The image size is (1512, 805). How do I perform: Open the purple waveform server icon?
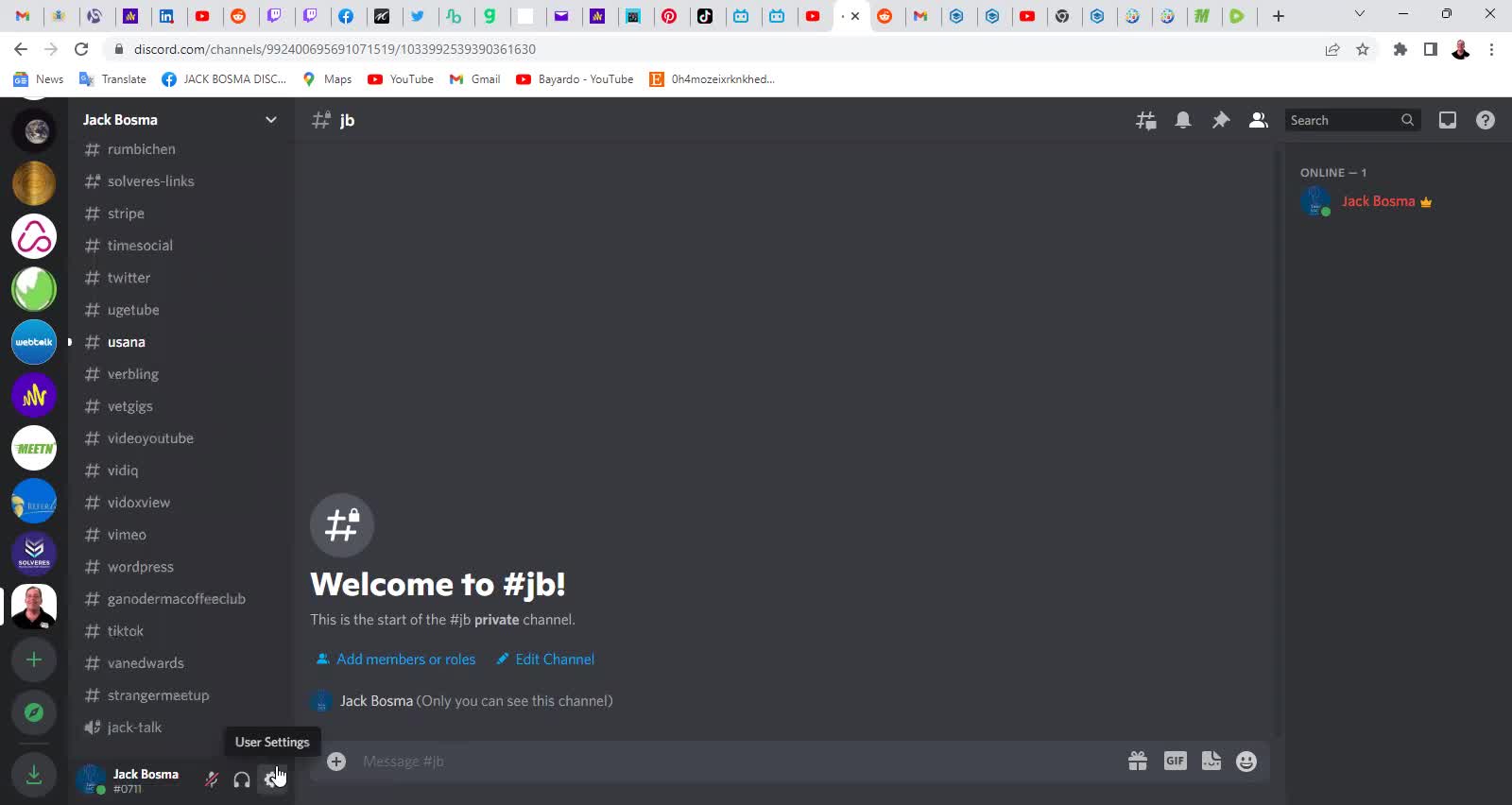click(34, 395)
